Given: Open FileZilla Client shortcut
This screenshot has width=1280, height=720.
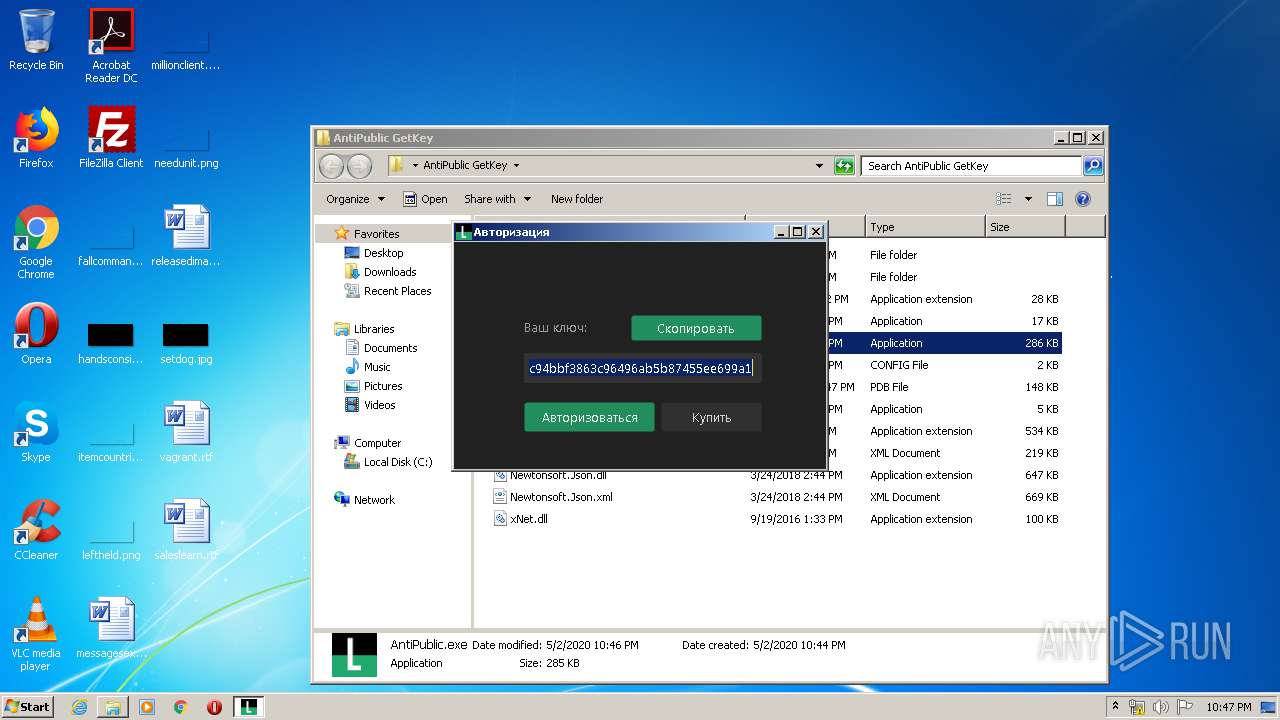Looking at the screenshot, I should pyautogui.click(x=111, y=138).
